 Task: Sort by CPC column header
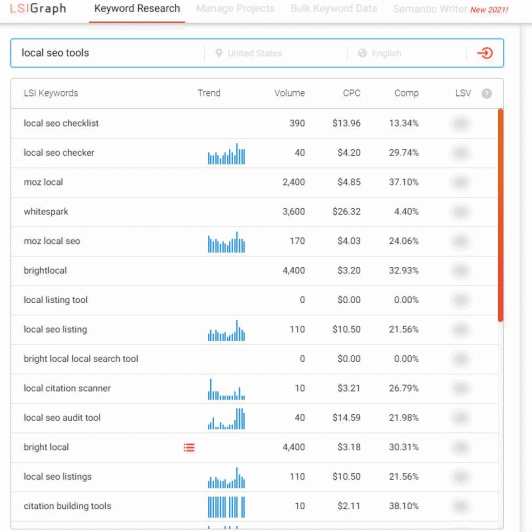pyautogui.click(x=352, y=93)
